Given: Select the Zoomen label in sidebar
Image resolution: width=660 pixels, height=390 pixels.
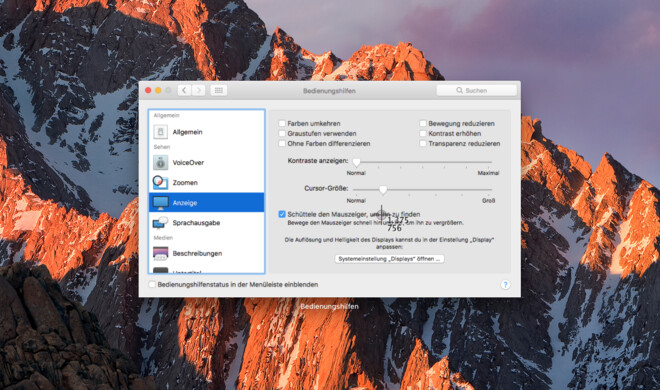Looking at the screenshot, I should 185,183.
